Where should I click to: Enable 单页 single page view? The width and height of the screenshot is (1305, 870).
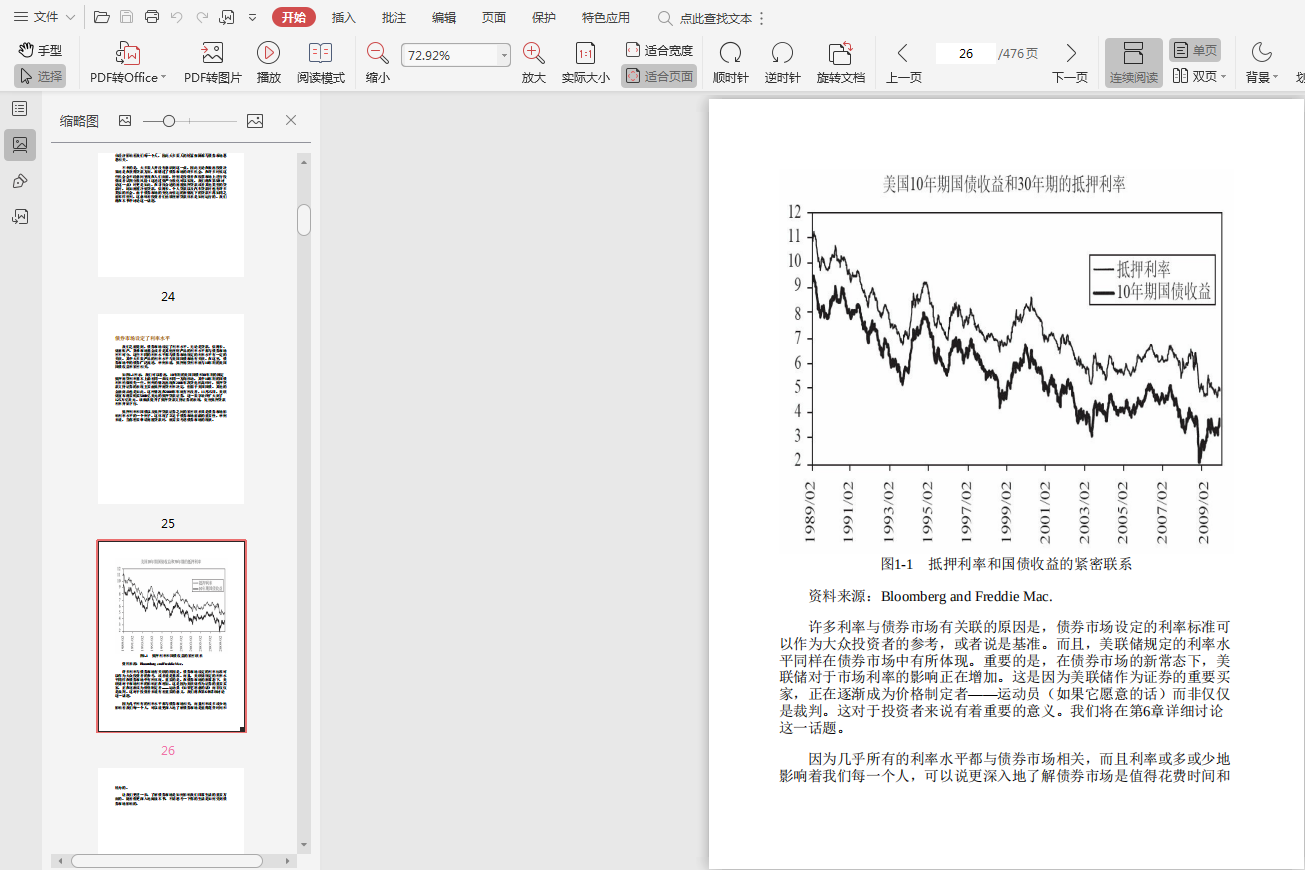1195,51
